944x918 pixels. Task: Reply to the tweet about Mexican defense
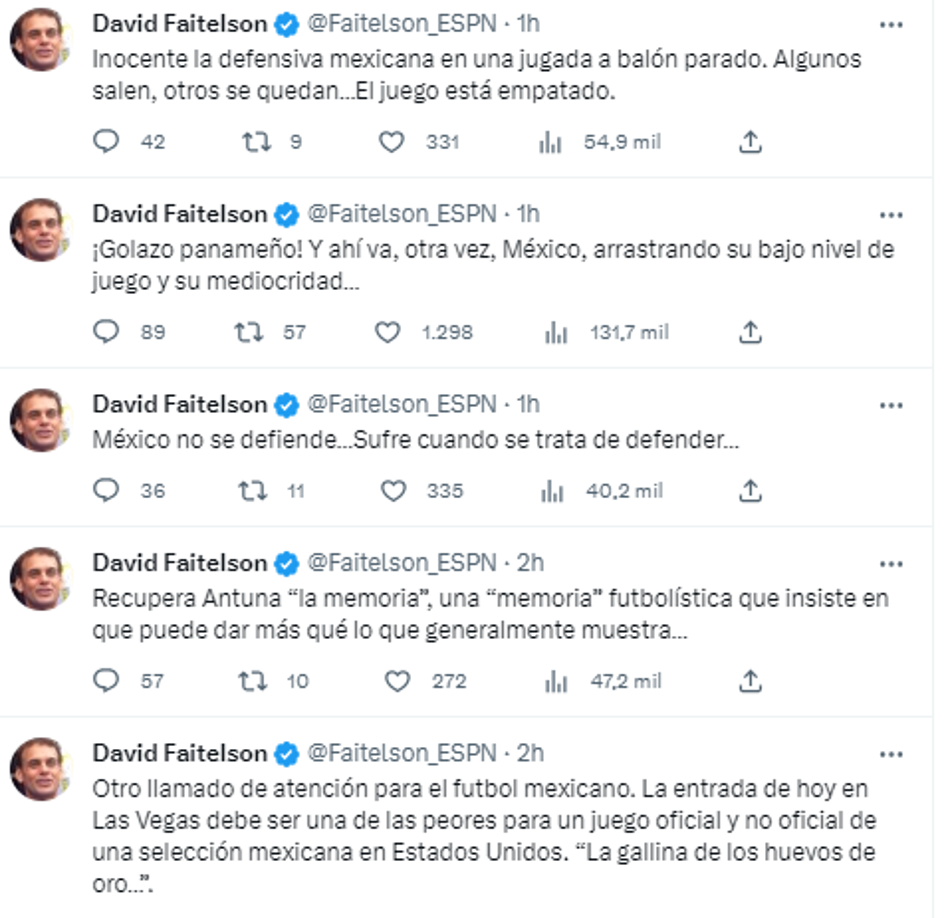pos(105,143)
